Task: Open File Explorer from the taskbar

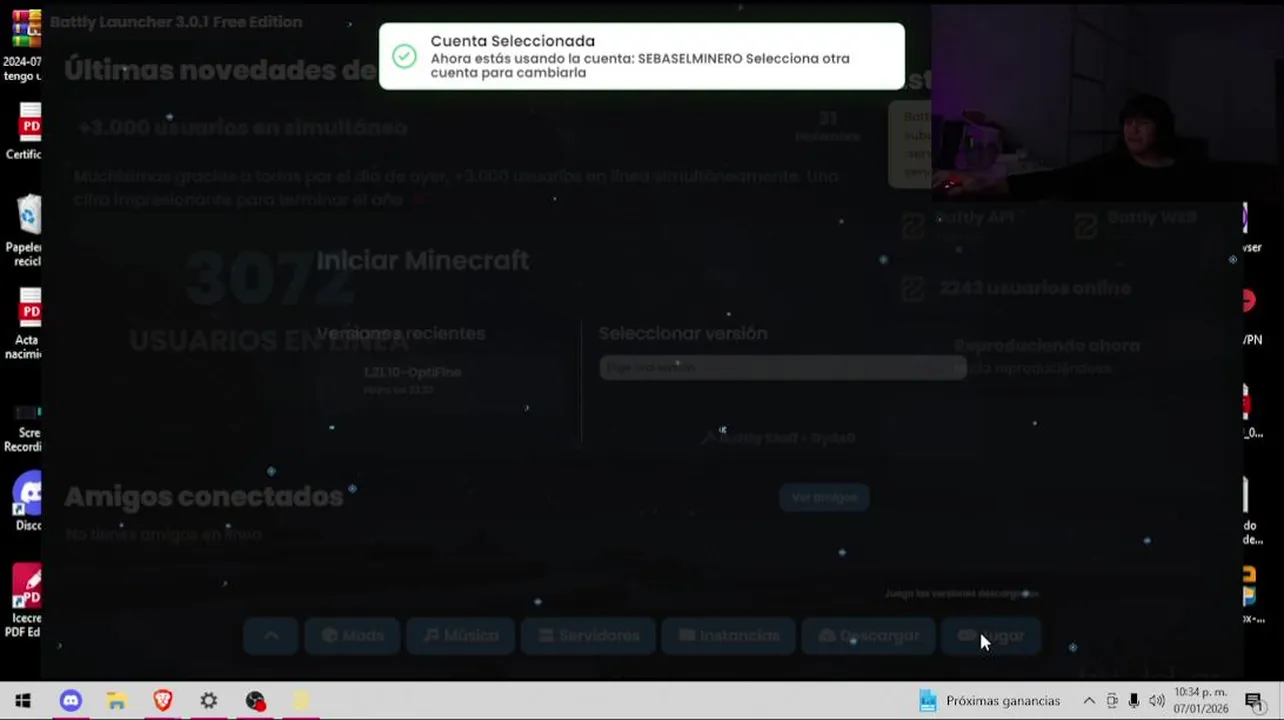Action: pos(116,701)
